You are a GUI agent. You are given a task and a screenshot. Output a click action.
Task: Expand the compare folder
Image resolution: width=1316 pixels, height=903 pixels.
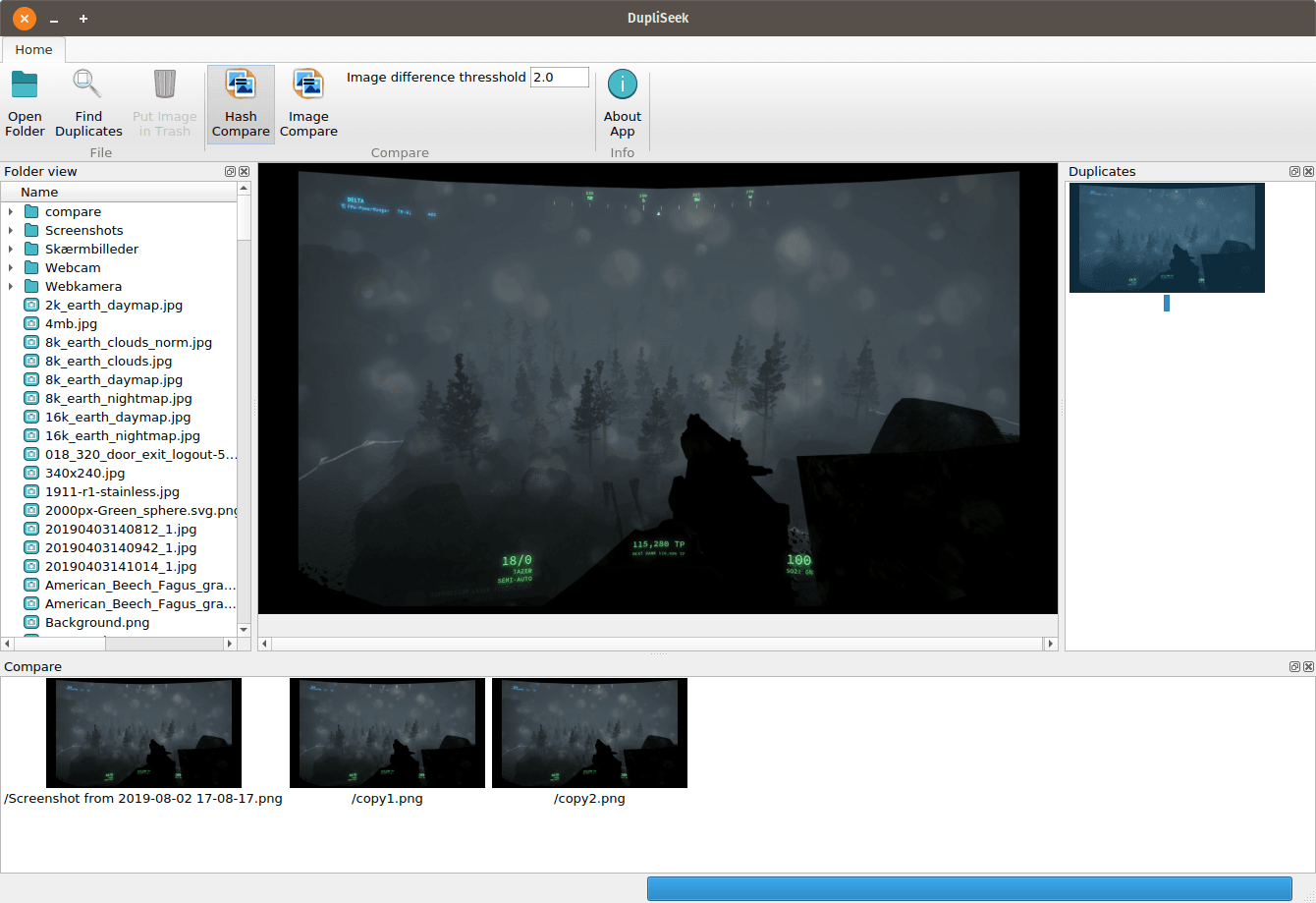tap(11, 211)
